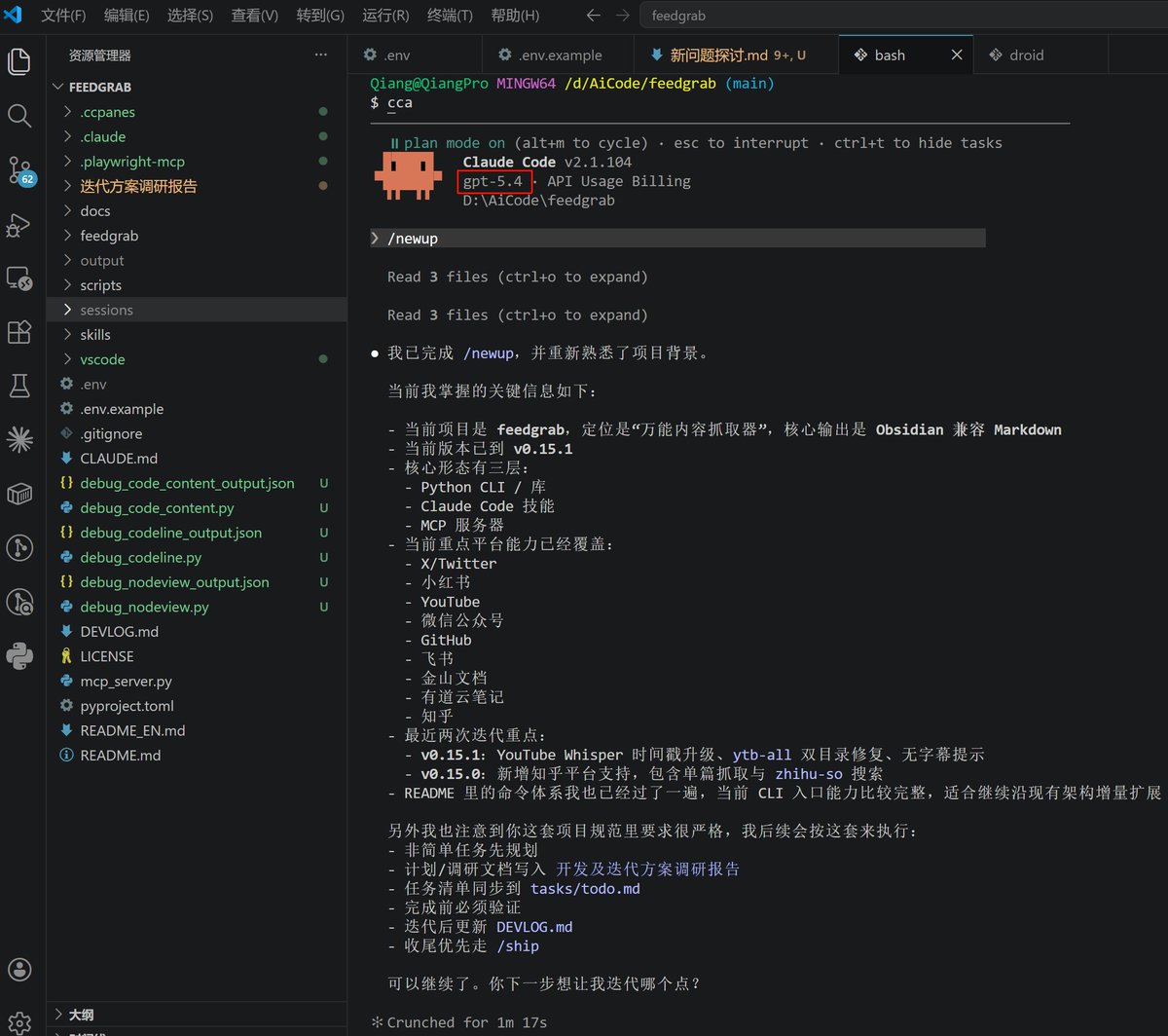Click the back navigation arrow in the title bar
Screen dimensions: 1168x1036
[593, 15]
